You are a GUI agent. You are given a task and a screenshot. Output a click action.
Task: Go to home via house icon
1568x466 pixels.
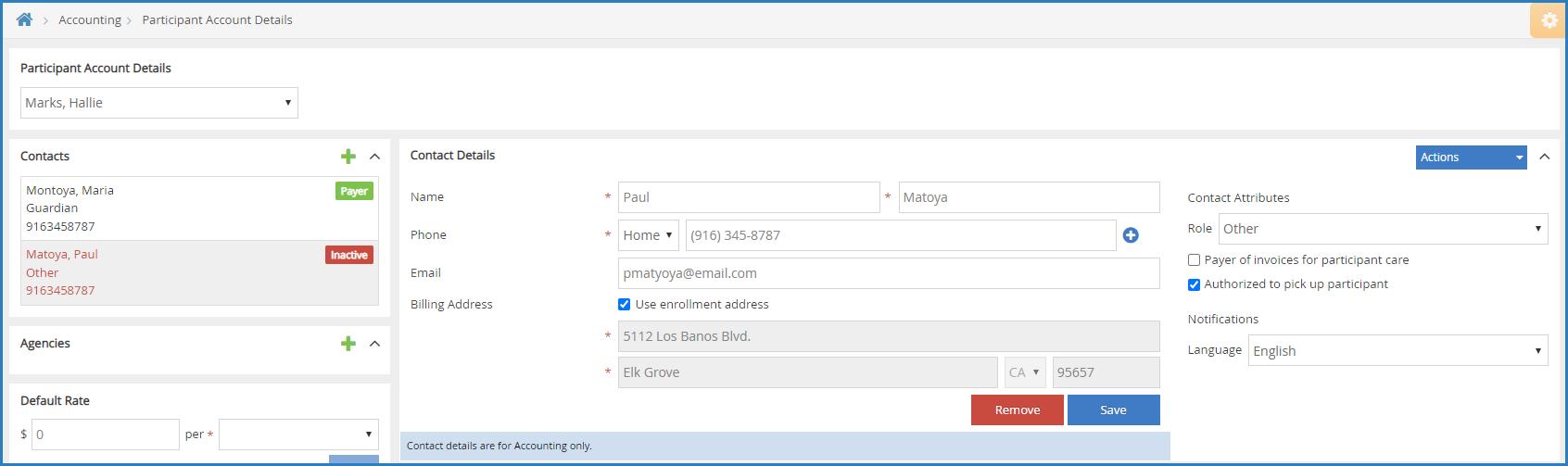(x=25, y=19)
